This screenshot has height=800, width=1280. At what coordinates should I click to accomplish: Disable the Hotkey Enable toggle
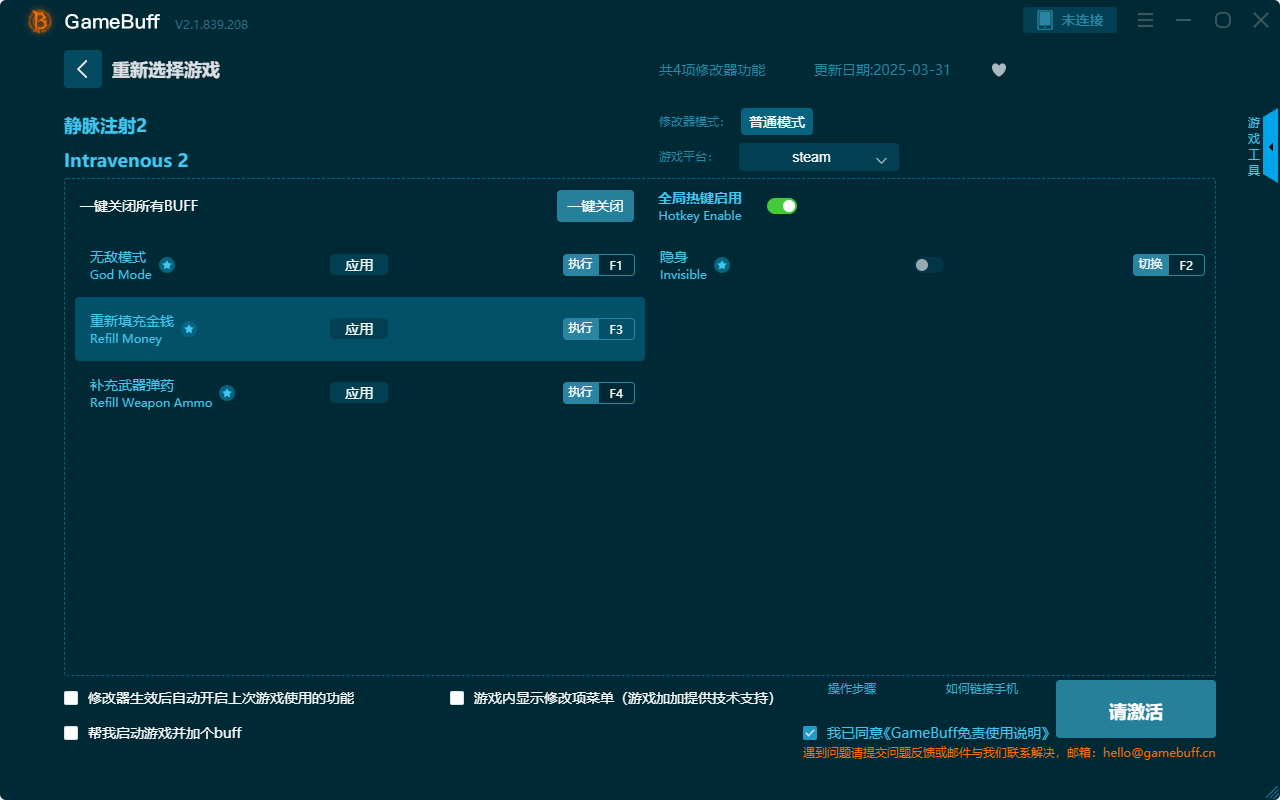[x=781, y=206]
